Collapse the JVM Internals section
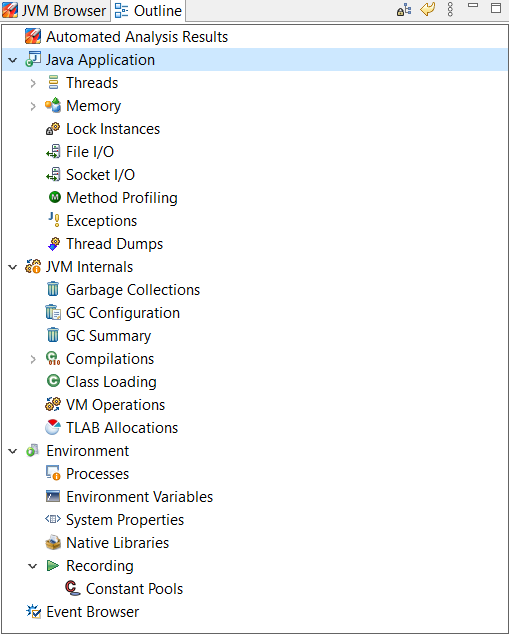 pyautogui.click(x=13, y=267)
